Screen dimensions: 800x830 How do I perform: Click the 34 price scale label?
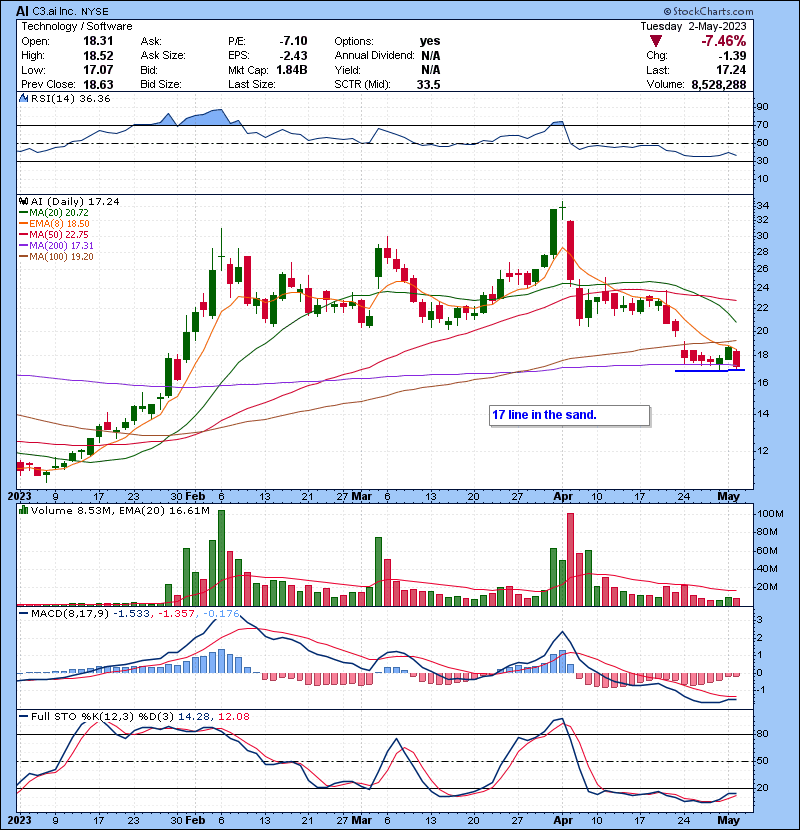pos(763,205)
